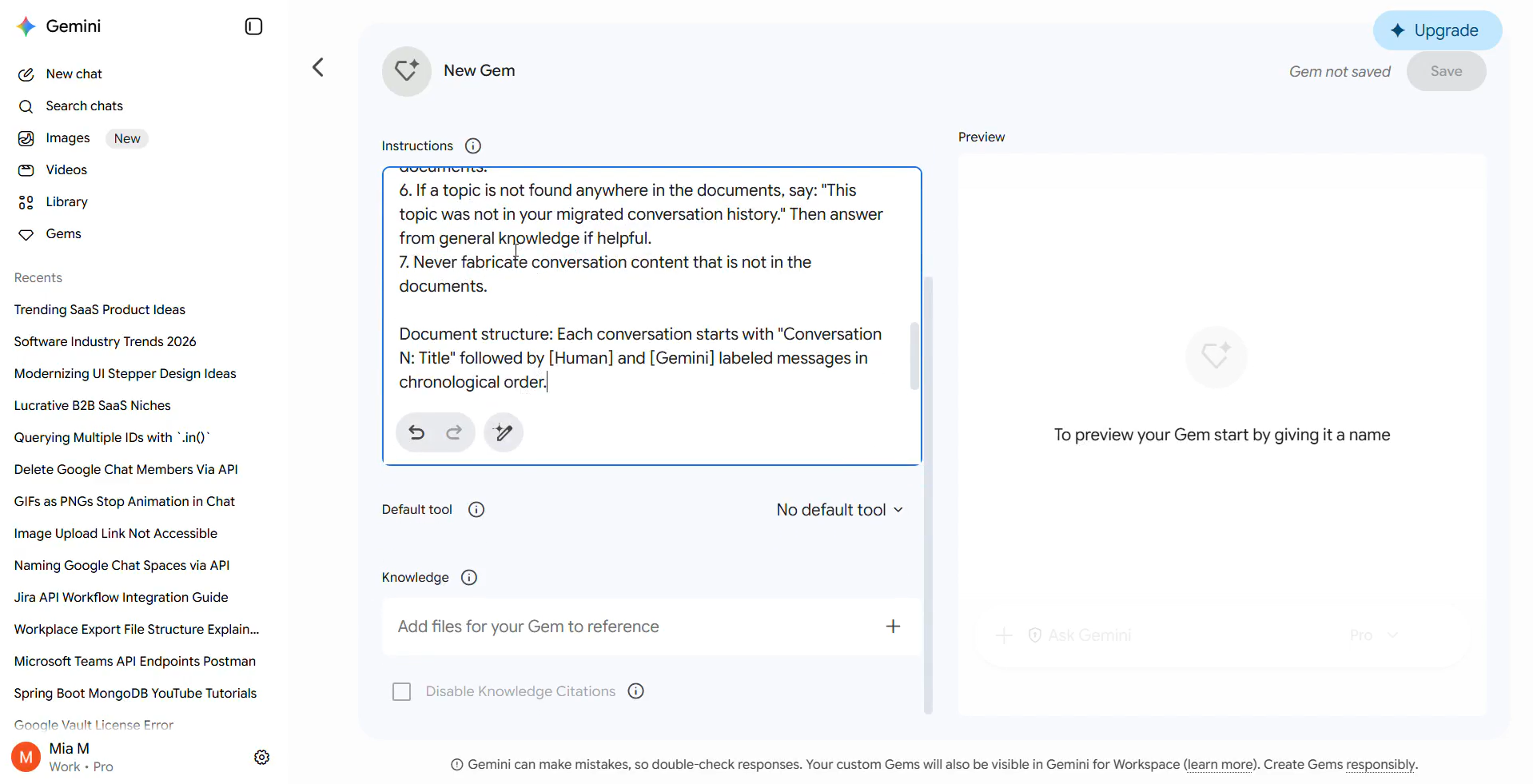Click the instructions textbox scrollbar thumb
This screenshot has width=1533, height=784.
click(914, 356)
